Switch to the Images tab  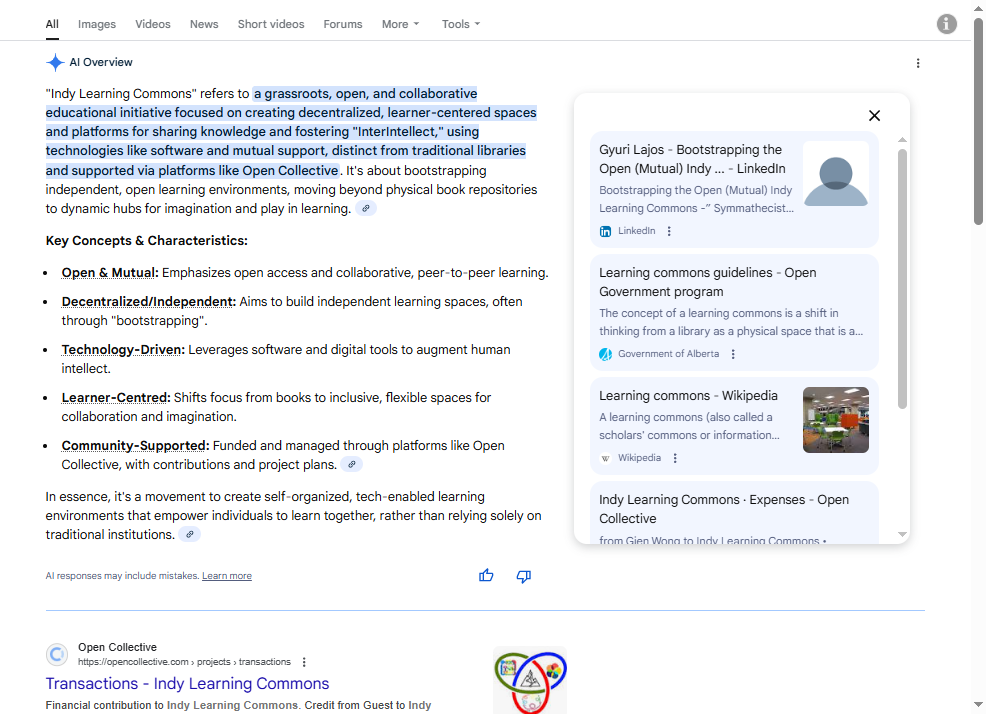tap(97, 24)
